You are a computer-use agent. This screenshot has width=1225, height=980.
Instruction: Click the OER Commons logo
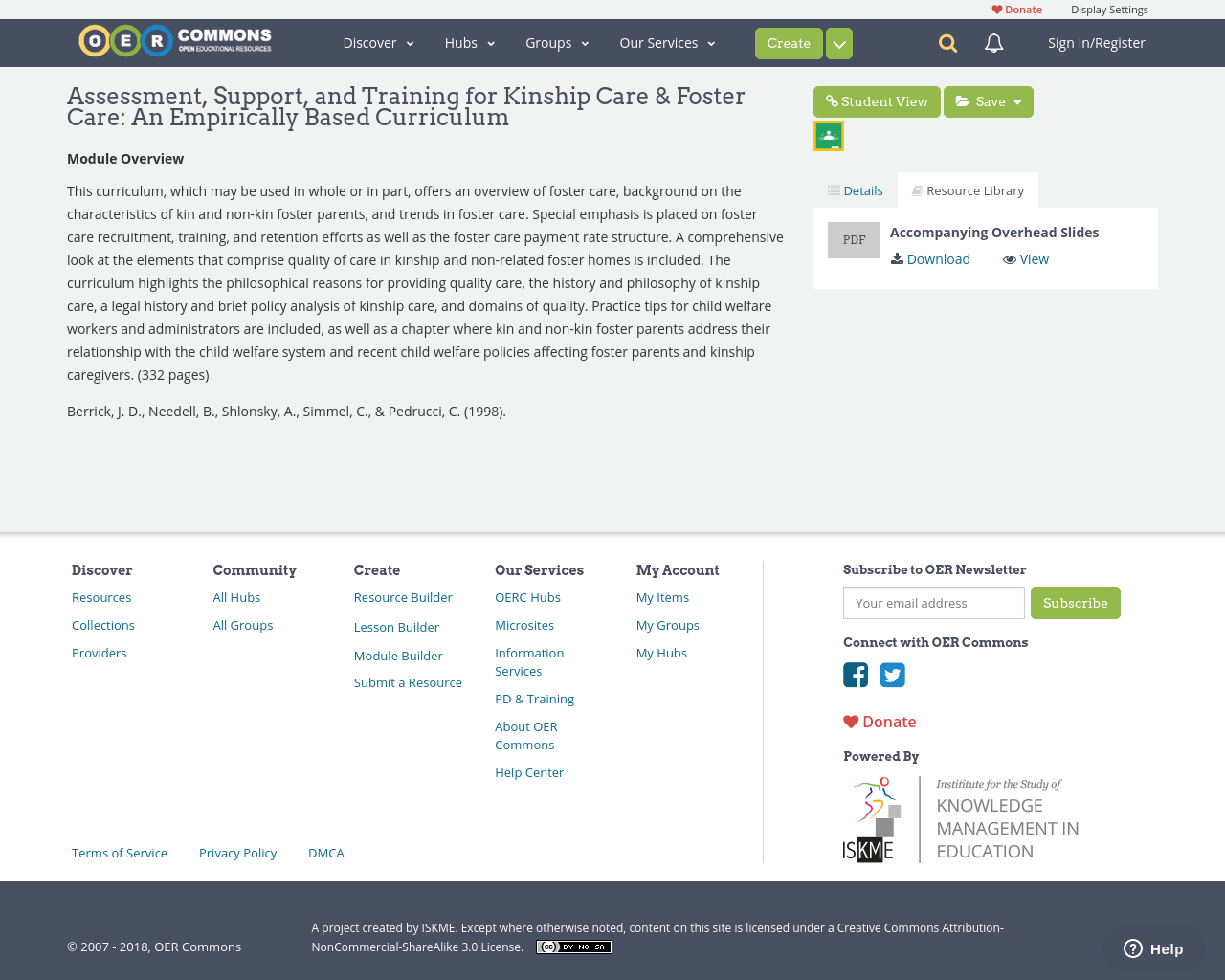tap(174, 39)
